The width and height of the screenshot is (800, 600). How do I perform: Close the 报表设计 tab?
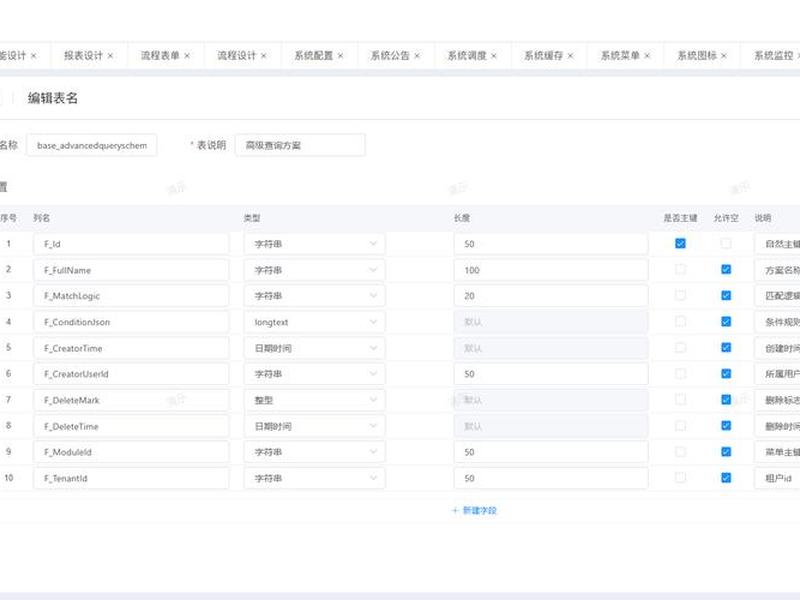click(110, 56)
